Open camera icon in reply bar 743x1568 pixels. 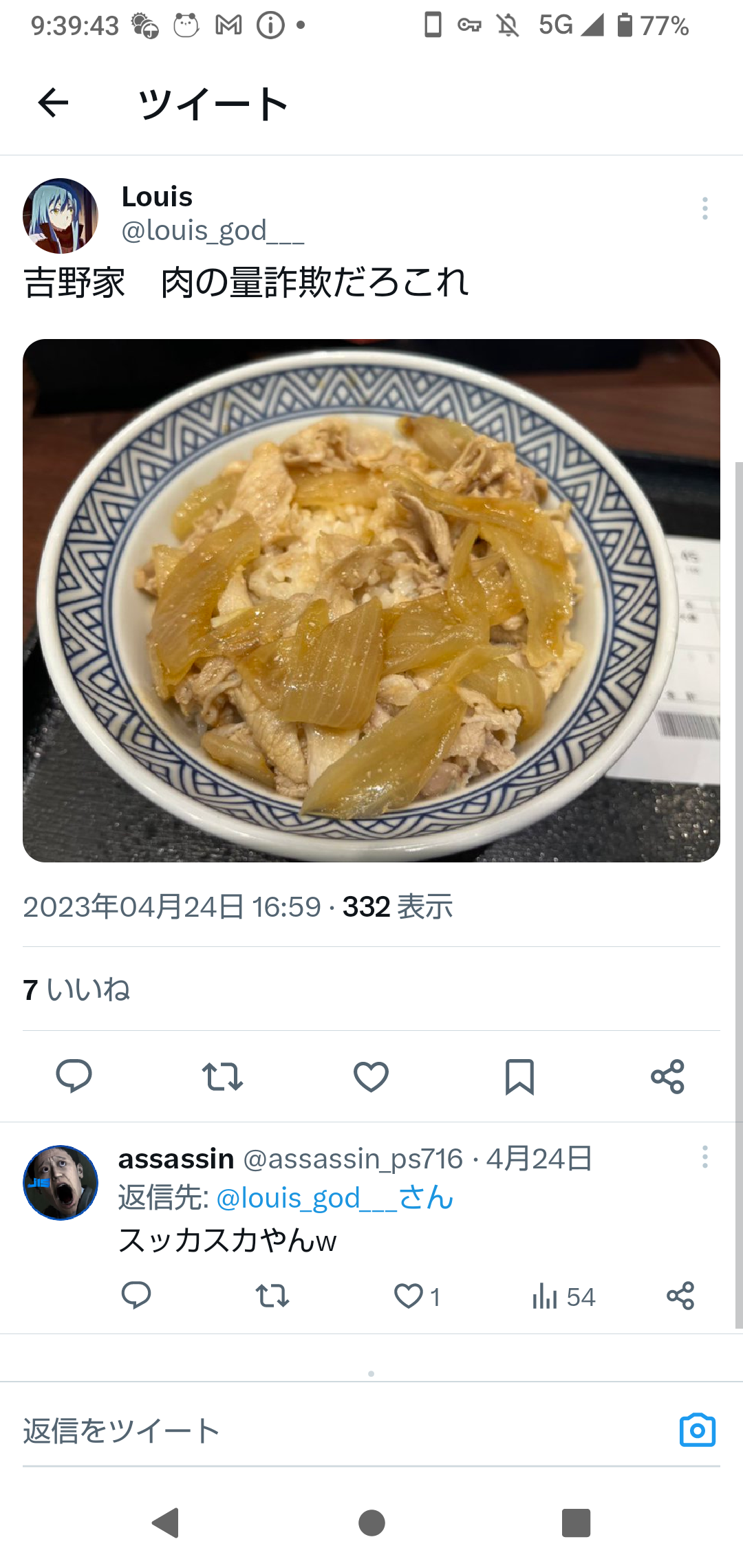tap(698, 1430)
